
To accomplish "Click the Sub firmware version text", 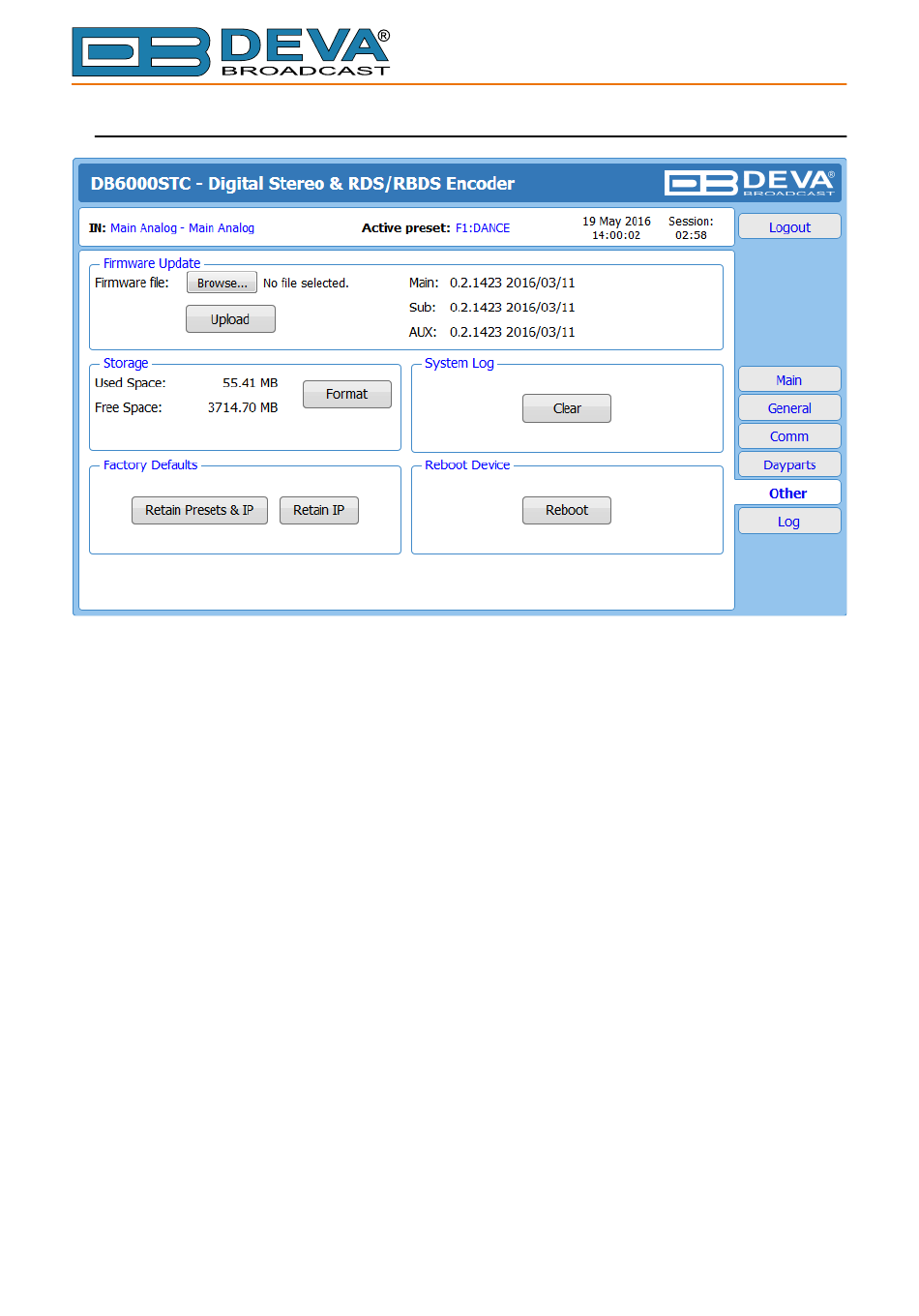I will (x=513, y=308).
